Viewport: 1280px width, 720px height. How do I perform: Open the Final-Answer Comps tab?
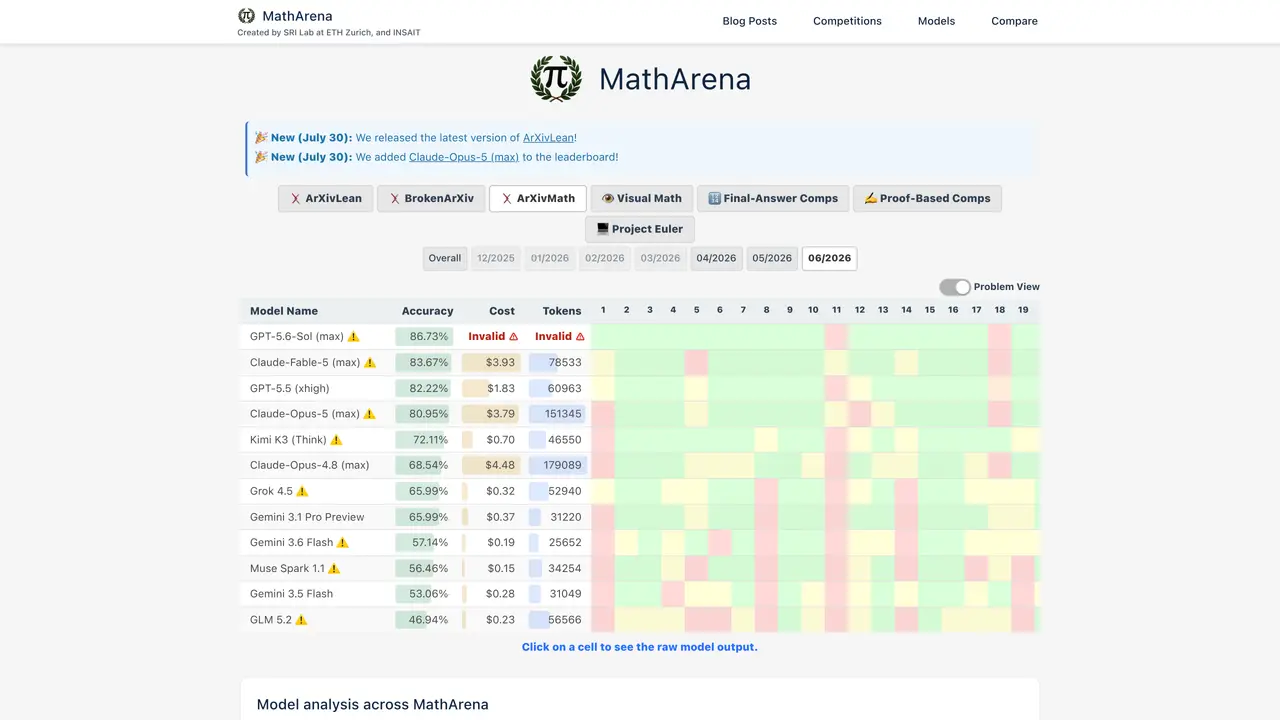[x=773, y=198]
